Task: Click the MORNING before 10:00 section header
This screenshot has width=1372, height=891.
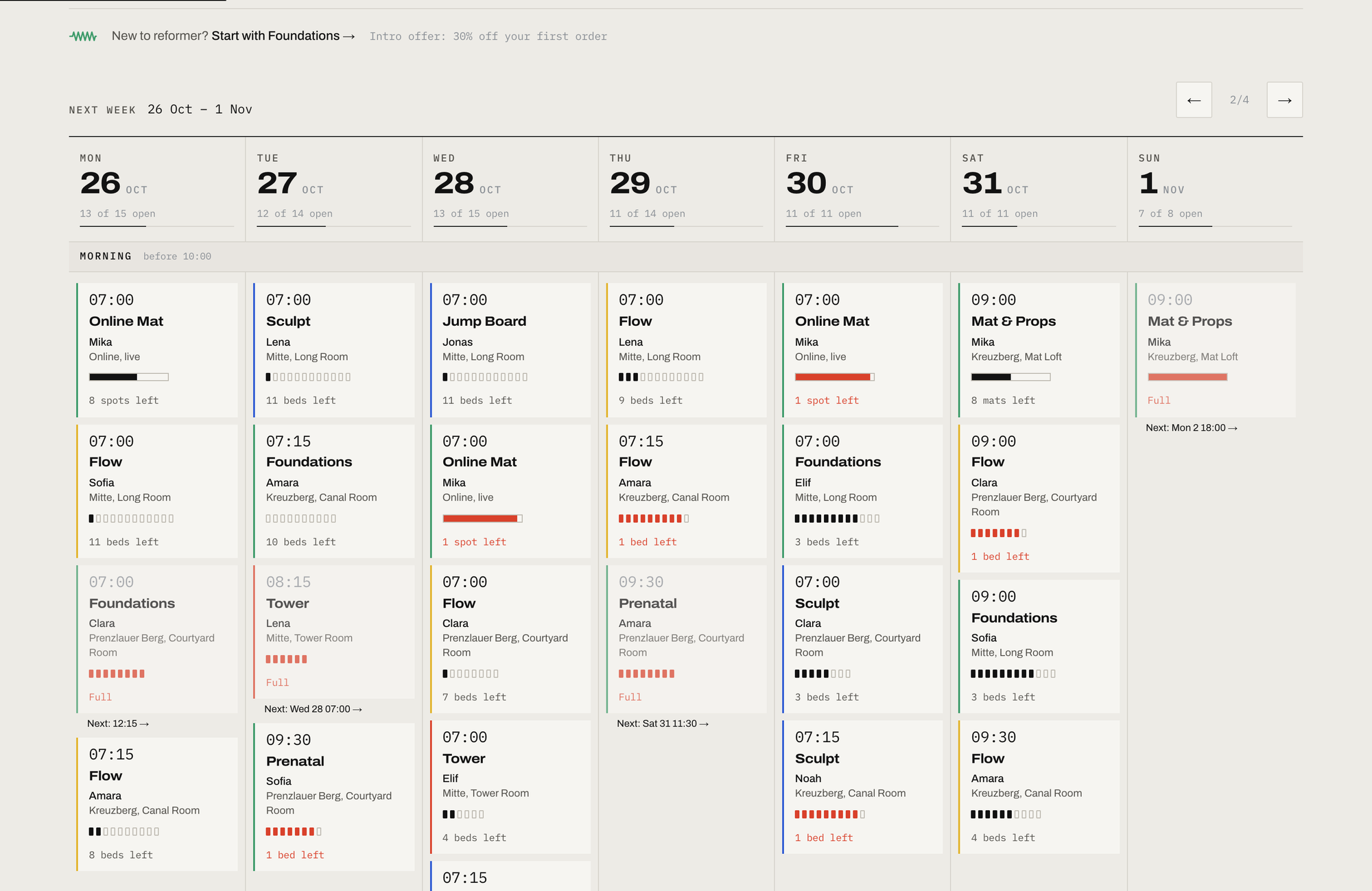Action: click(686, 257)
